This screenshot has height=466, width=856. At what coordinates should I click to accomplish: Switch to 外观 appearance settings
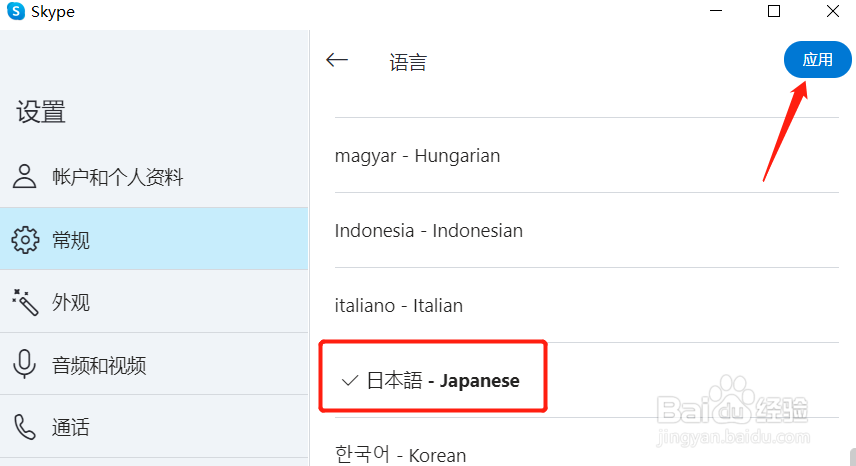pos(71,302)
